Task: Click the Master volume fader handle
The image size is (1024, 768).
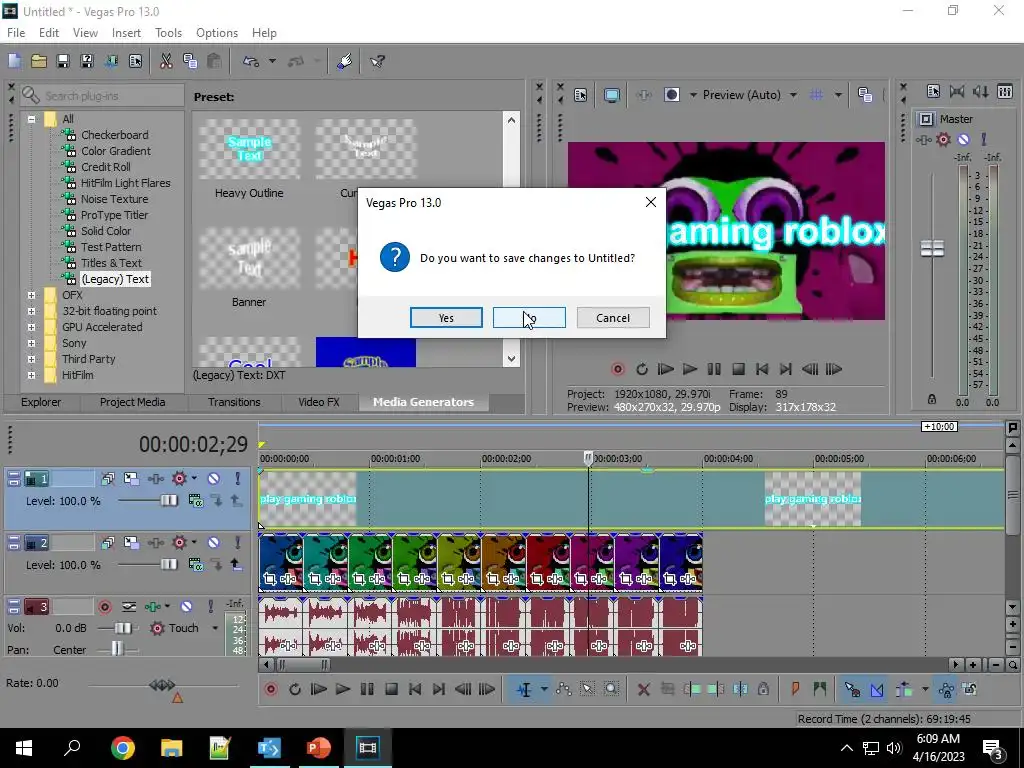Action: (x=932, y=248)
